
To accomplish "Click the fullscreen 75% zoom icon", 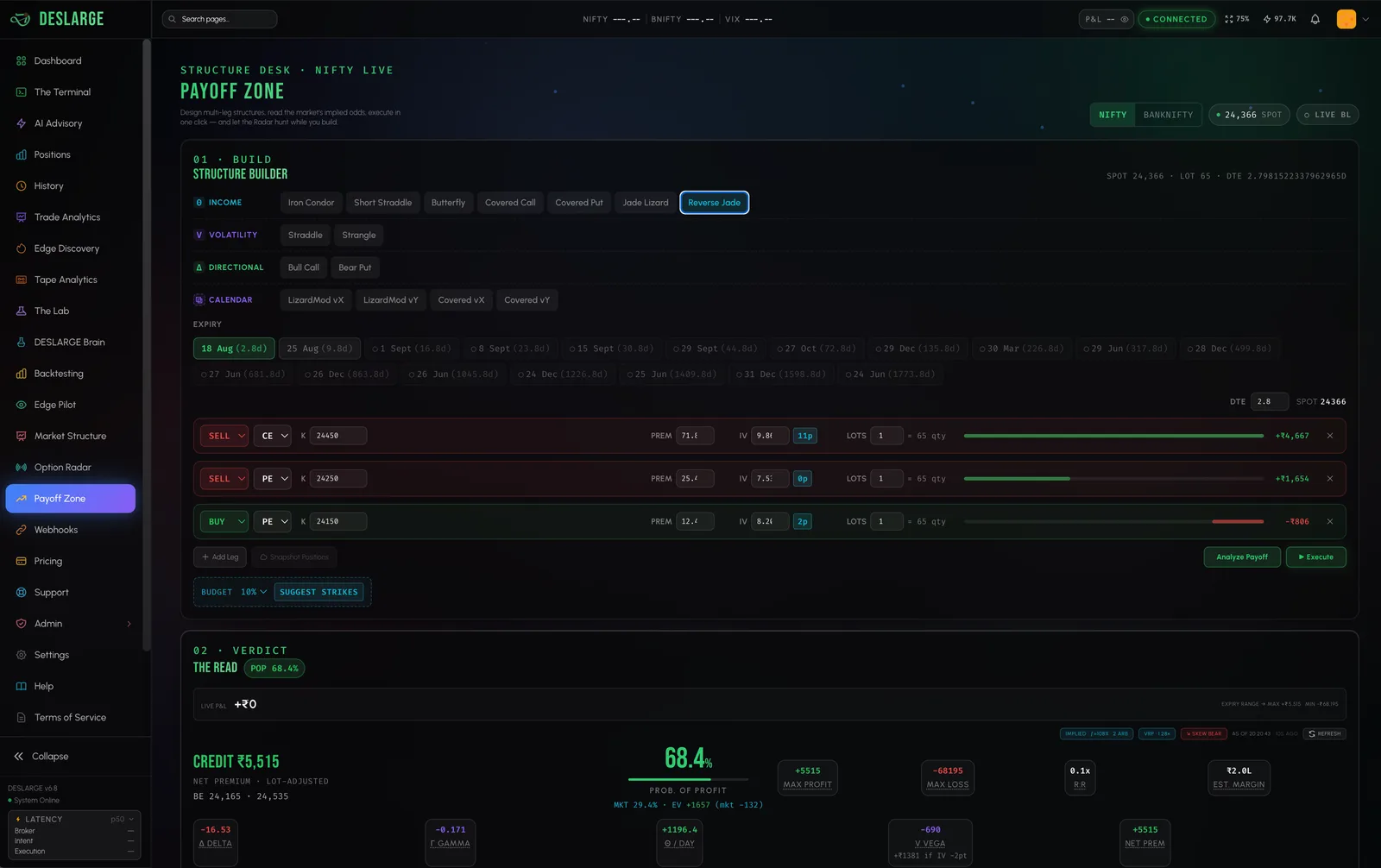I will point(1237,19).
